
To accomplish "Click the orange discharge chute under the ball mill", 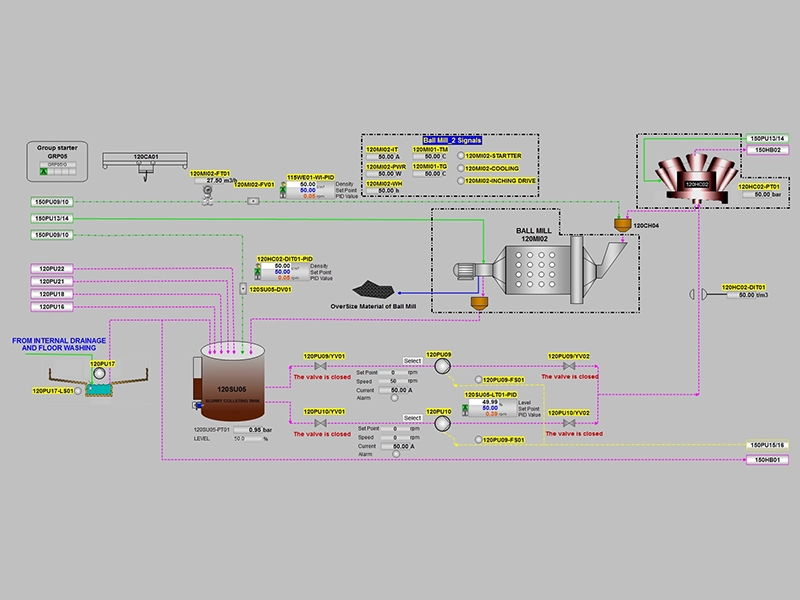I will tap(479, 303).
